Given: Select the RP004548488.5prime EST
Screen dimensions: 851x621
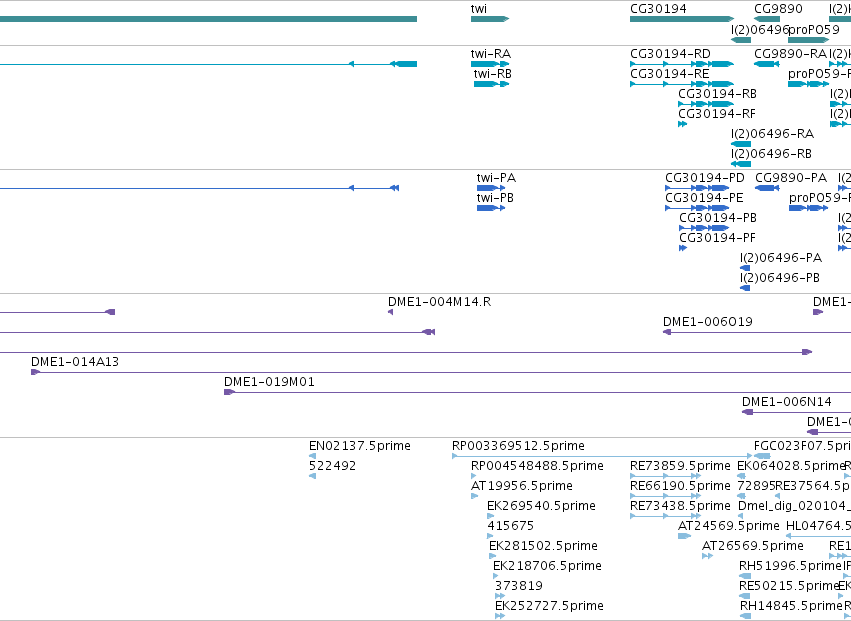Looking at the screenshot, I should (x=473, y=477).
